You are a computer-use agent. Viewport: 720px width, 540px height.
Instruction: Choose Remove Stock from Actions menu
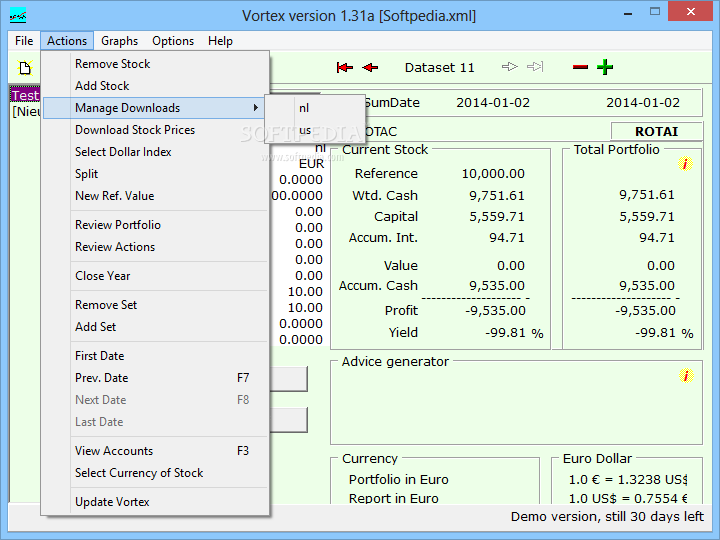tap(156, 64)
